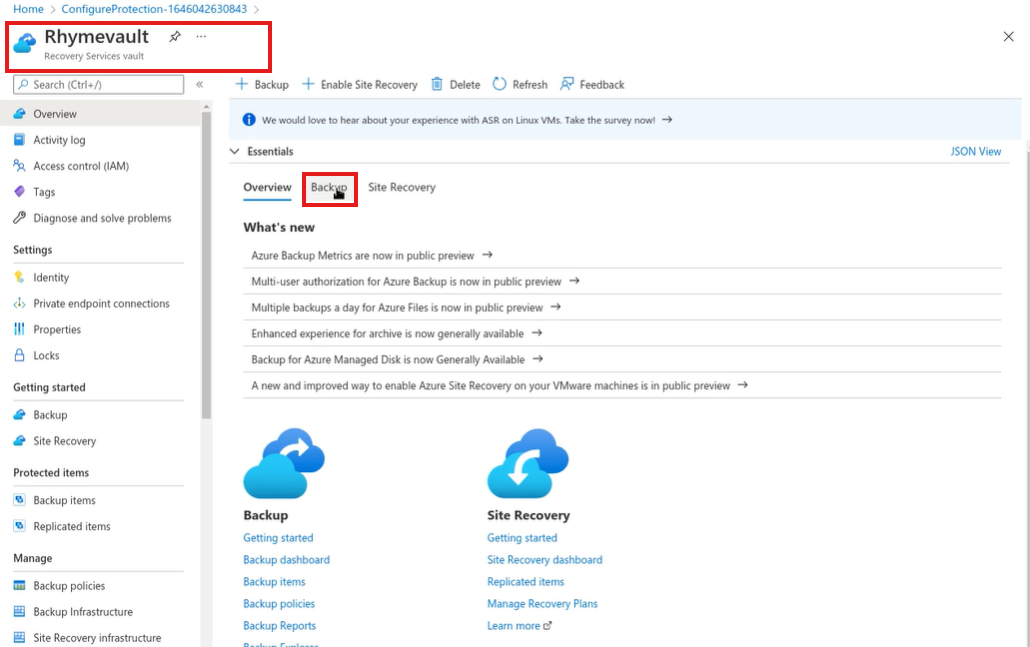Click the large Site Recovery cloud icon
This screenshot has width=1030, height=647.
pos(528,463)
